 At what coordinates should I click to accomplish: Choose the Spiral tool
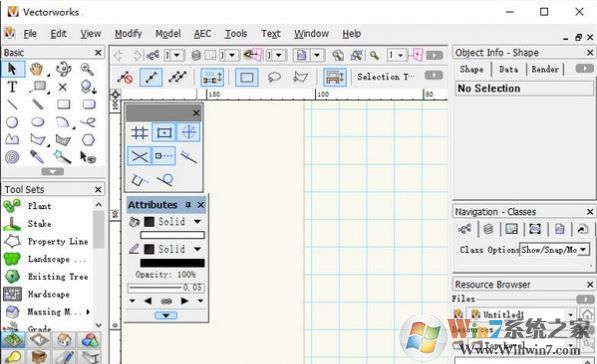(x=12, y=157)
